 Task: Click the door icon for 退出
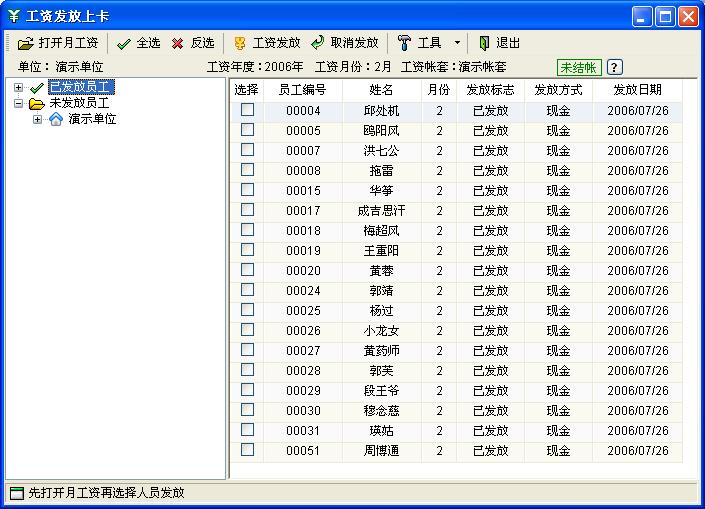[x=484, y=43]
